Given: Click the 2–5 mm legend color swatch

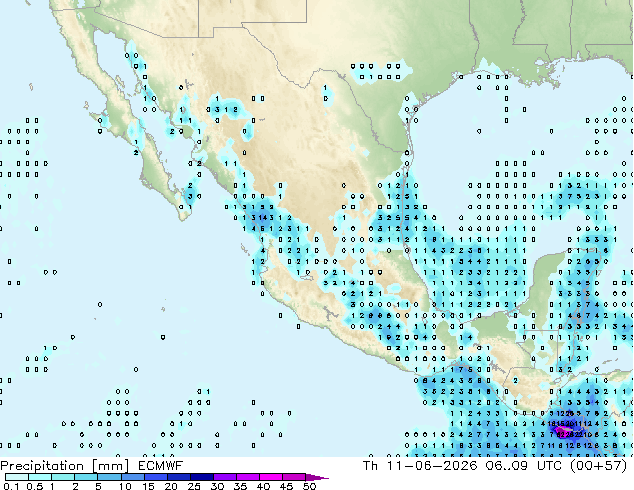Looking at the screenshot, I should [x=86, y=477].
